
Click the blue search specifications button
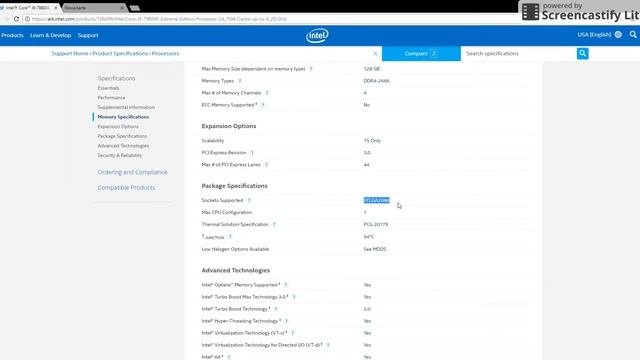tap(582, 53)
